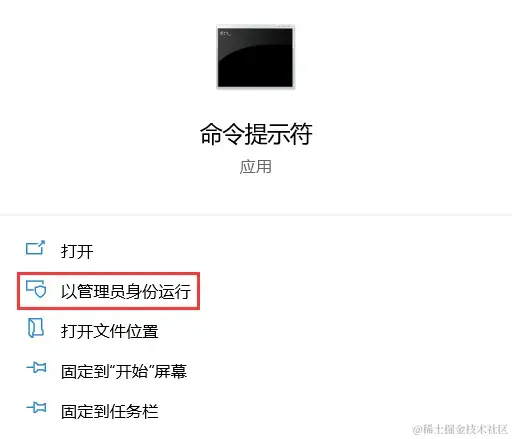Choose 以管理员身份运行 from the action list
Screen dimensions: 512x439
pyautogui.click(x=126, y=291)
